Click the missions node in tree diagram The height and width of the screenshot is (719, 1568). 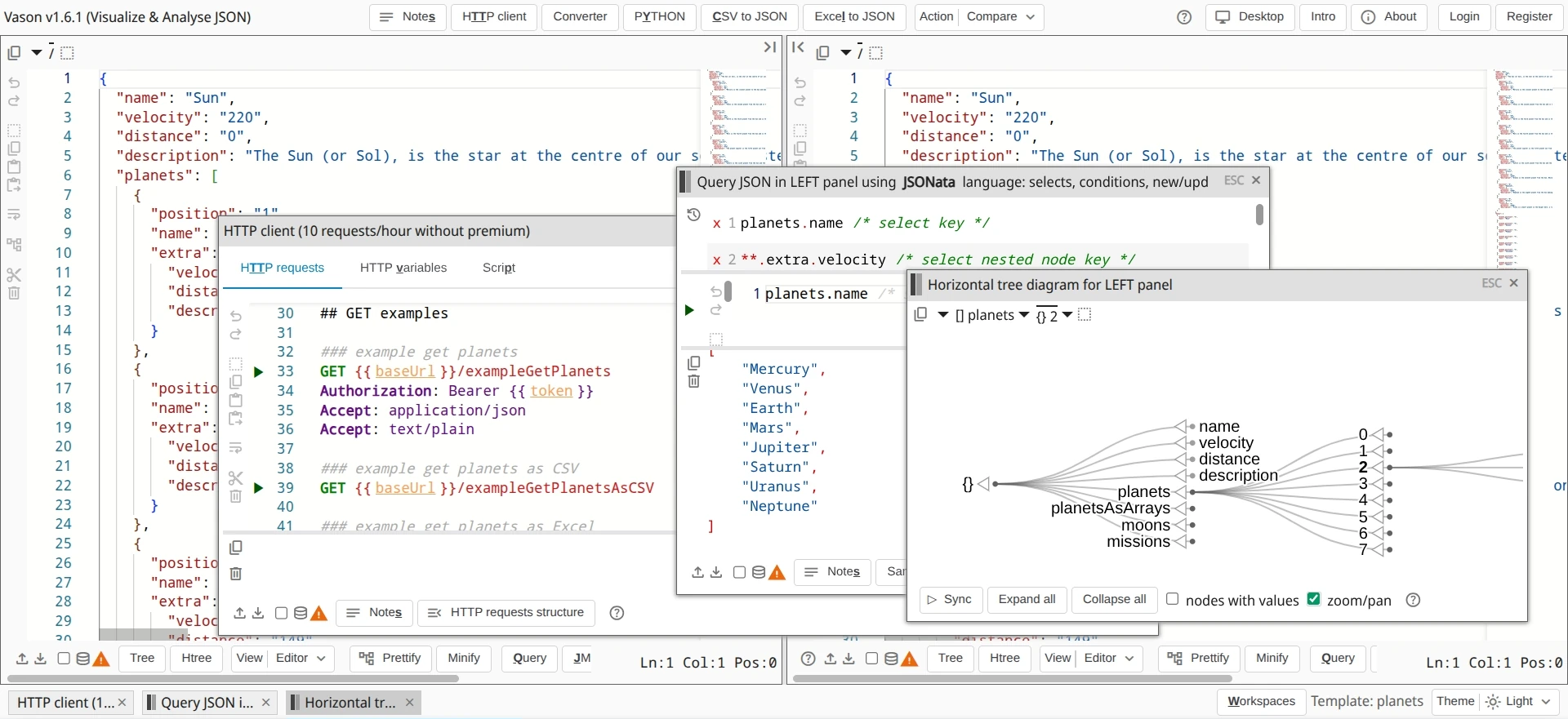[x=1138, y=542]
